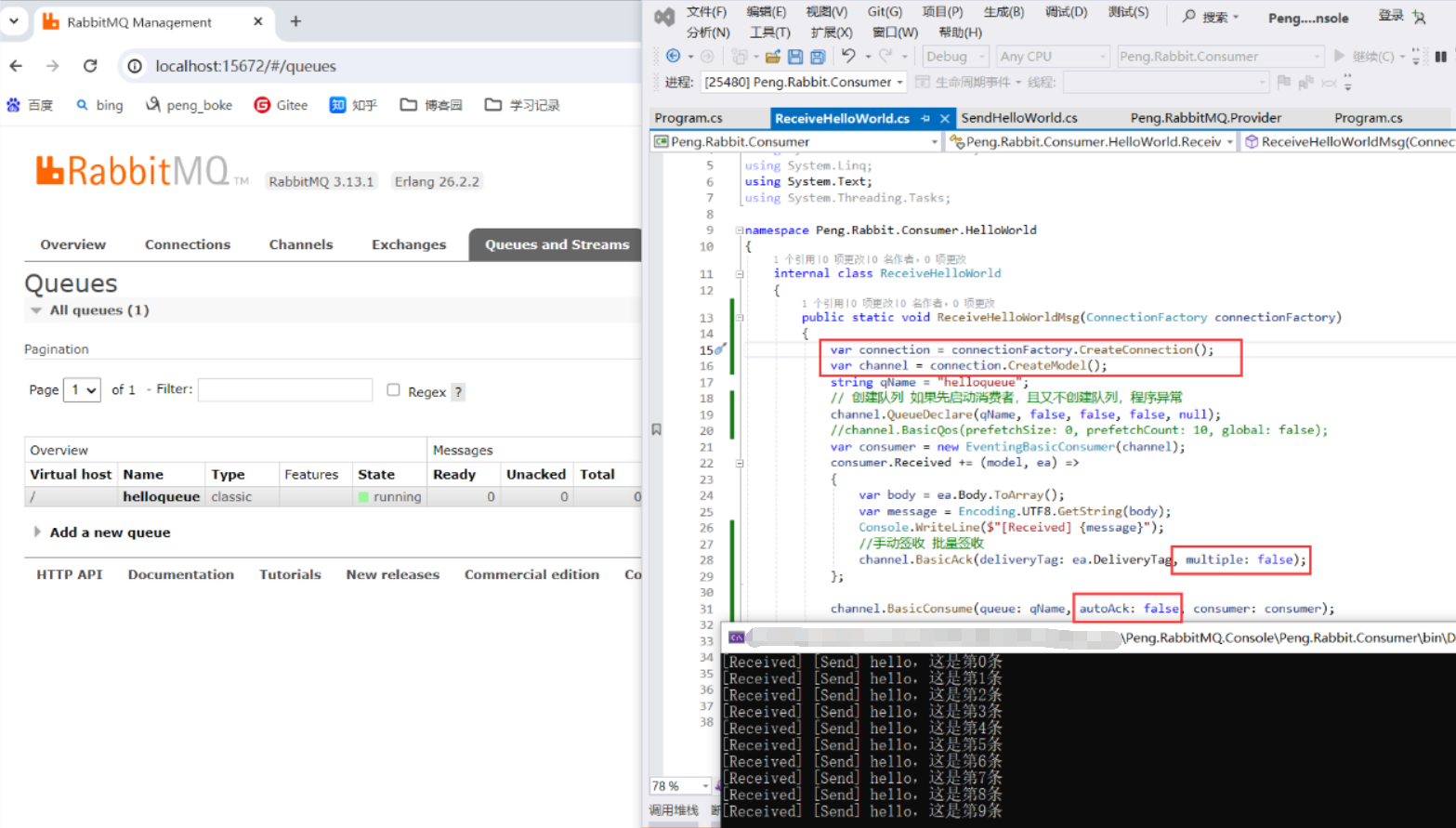
Task: Open the 百度 bookmark
Action: 30,105
